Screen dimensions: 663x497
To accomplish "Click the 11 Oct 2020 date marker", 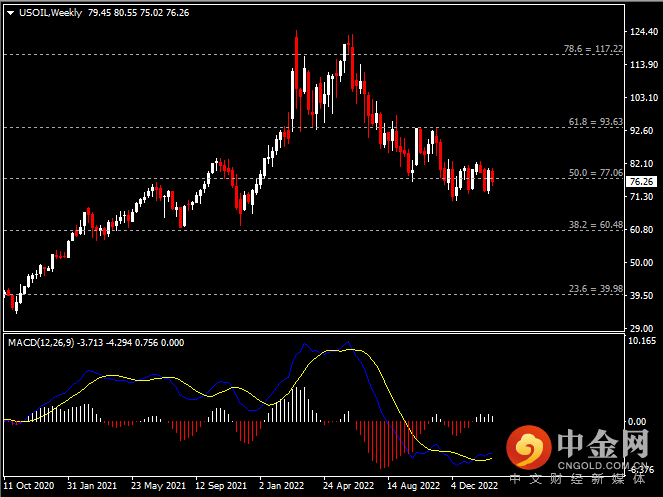I will click(28, 487).
